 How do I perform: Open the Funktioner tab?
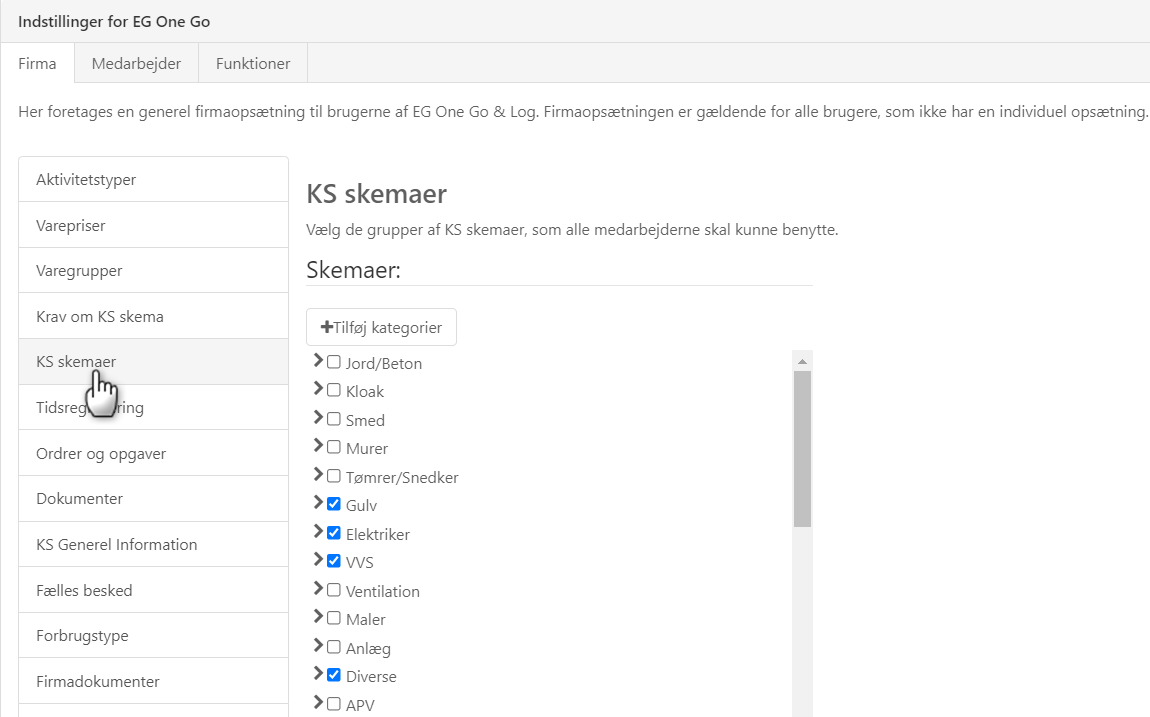click(x=253, y=63)
